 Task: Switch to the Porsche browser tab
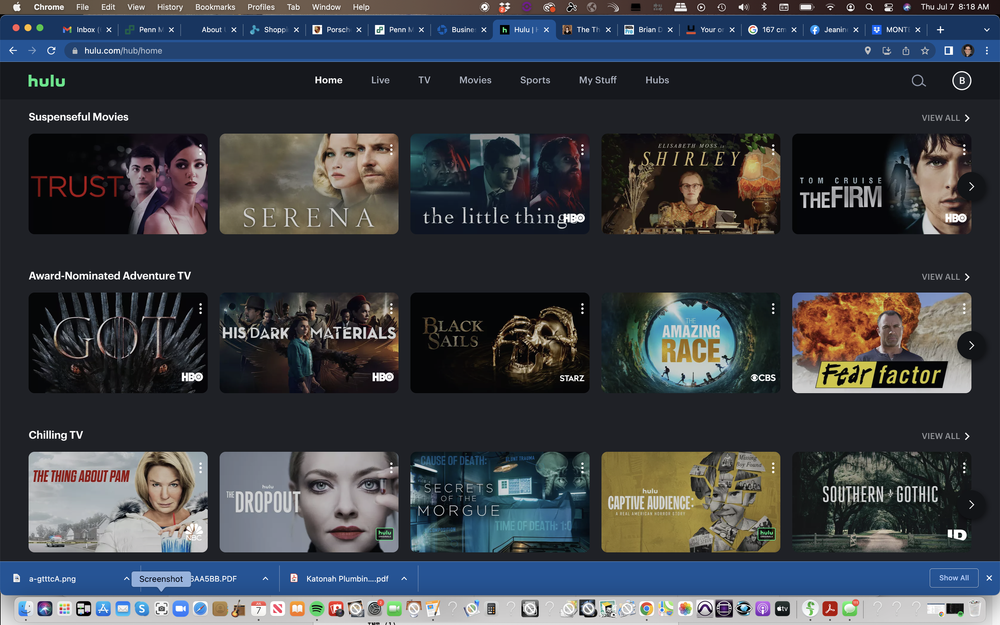(337, 29)
